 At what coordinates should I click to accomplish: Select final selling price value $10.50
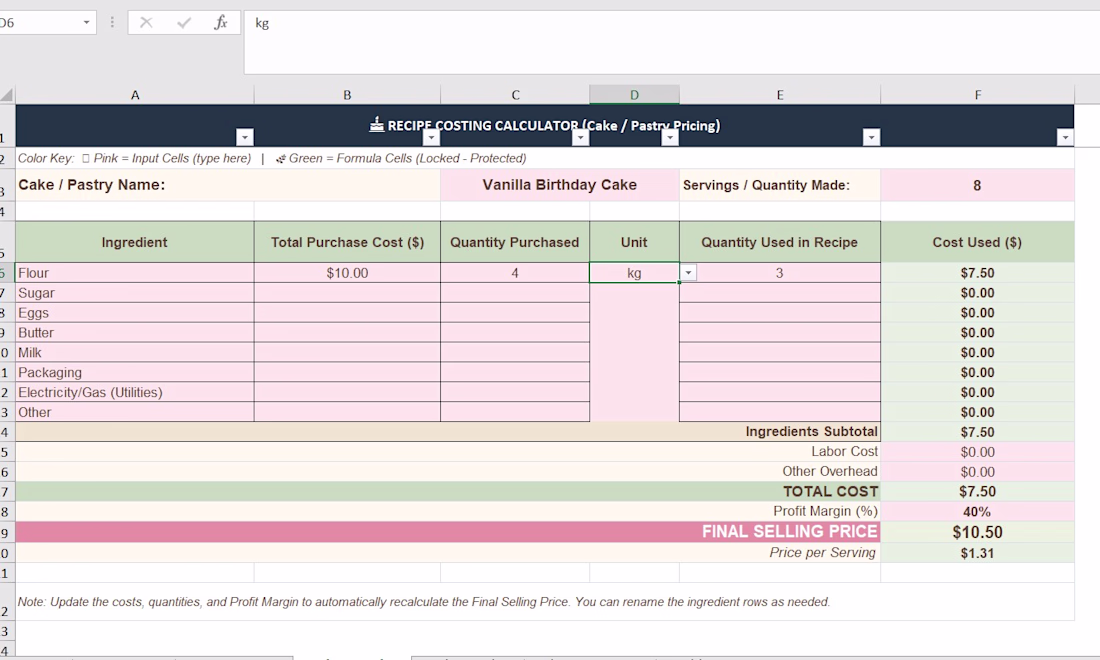click(x=977, y=532)
